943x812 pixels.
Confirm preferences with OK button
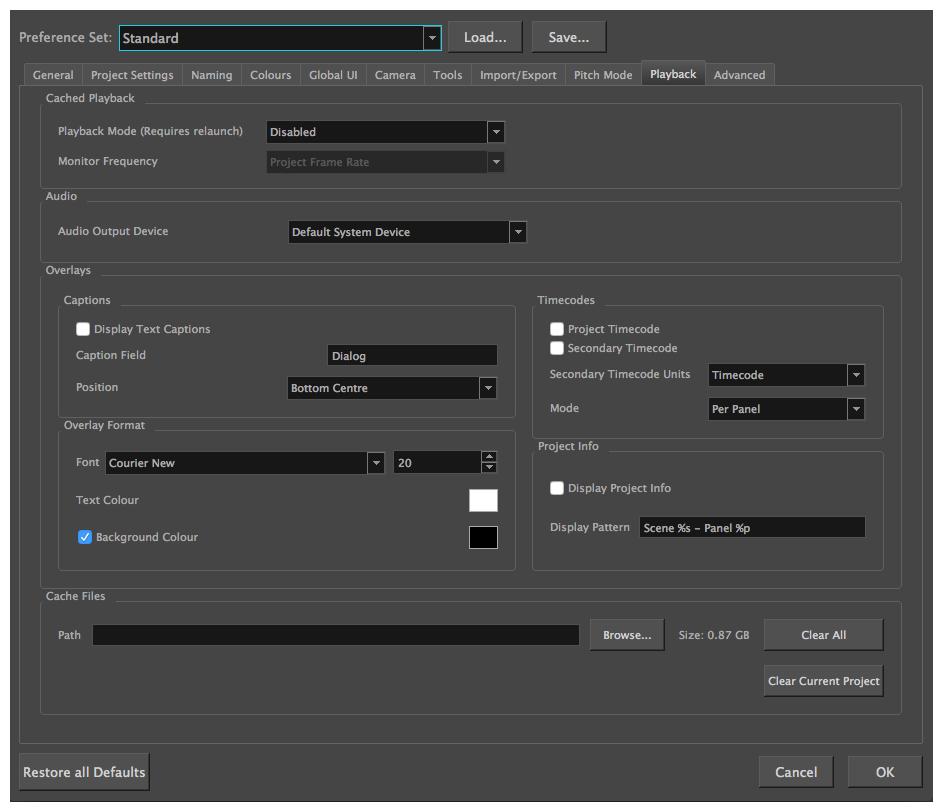[x=885, y=772]
